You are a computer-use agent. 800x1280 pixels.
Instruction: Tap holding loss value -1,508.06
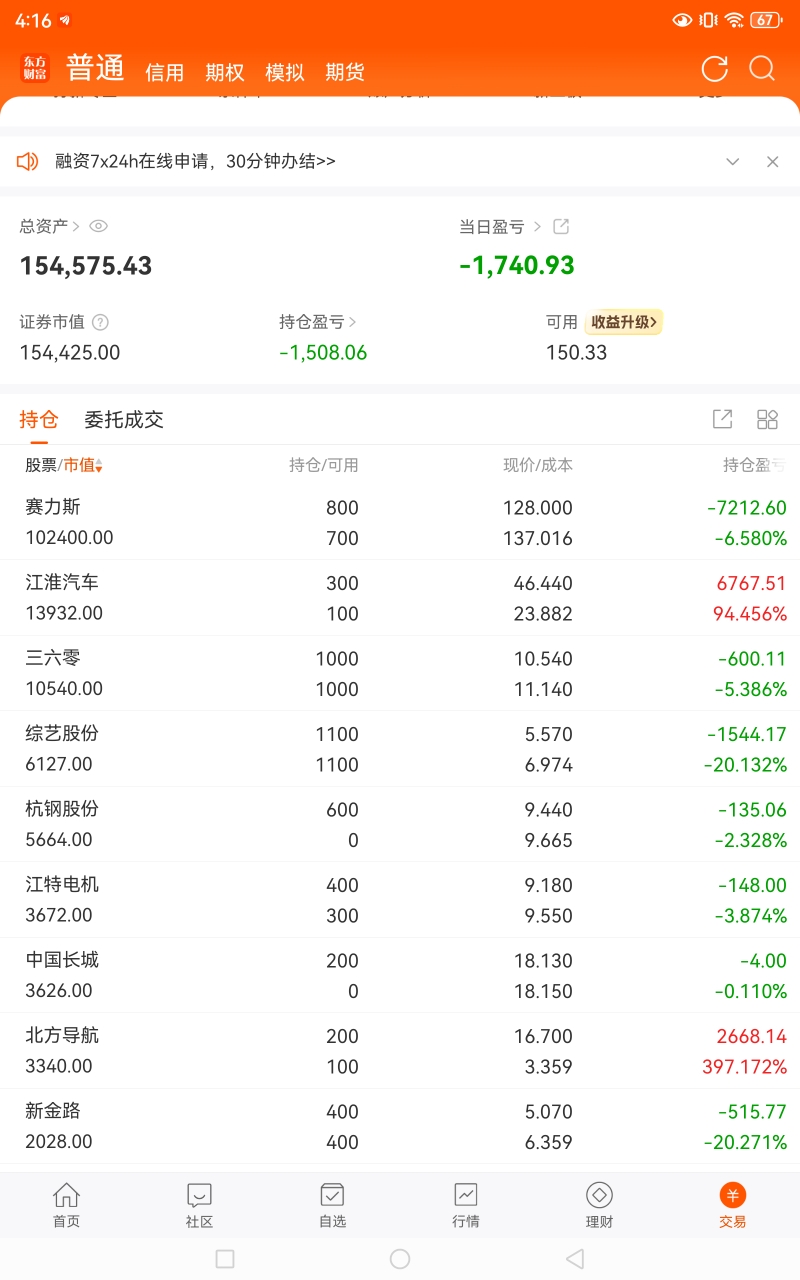pyautogui.click(x=323, y=353)
